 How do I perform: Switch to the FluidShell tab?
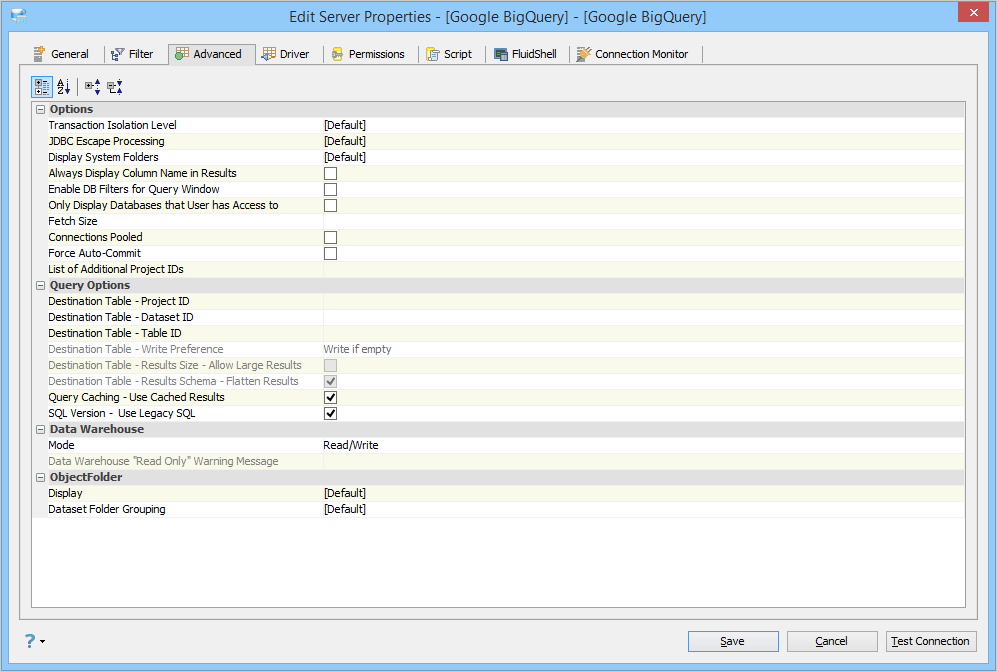[x=525, y=54]
